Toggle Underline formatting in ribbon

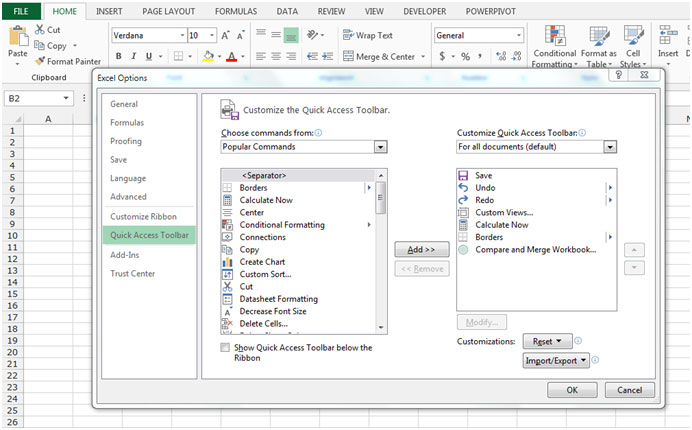pyautogui.click(x=149, y=56)
